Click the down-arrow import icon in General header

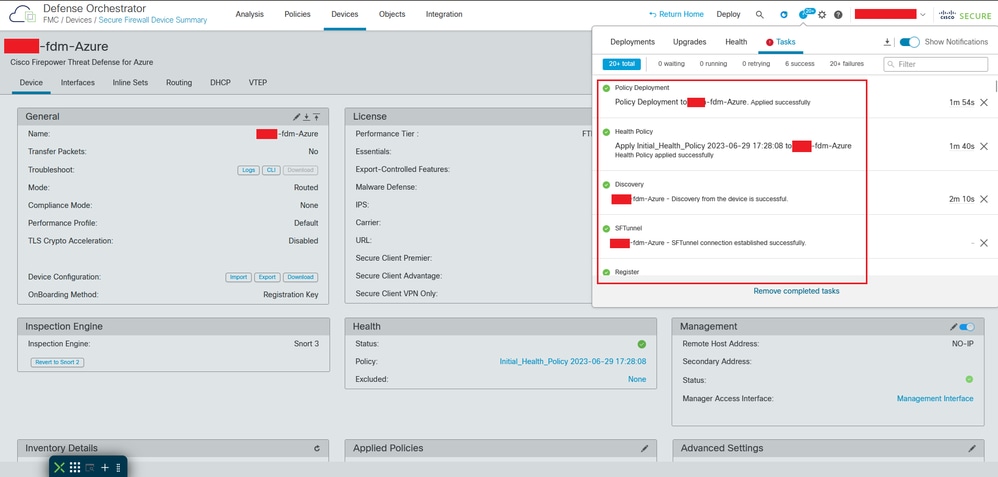(x=306, y=117)
